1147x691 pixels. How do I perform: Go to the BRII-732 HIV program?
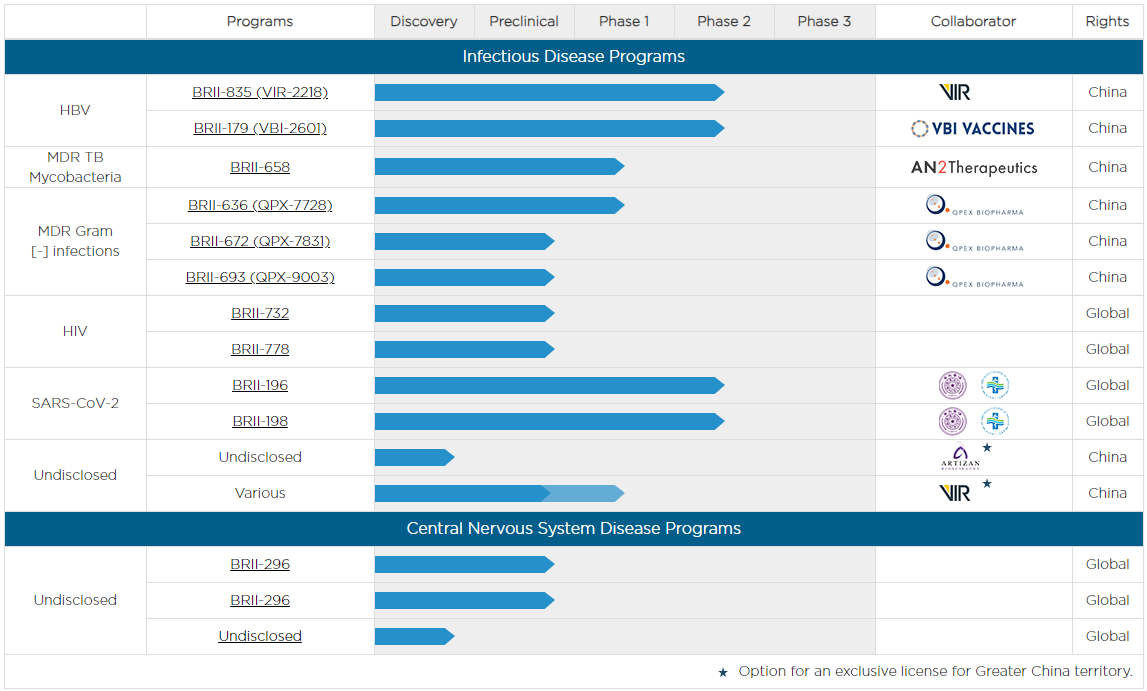point(260,313)
